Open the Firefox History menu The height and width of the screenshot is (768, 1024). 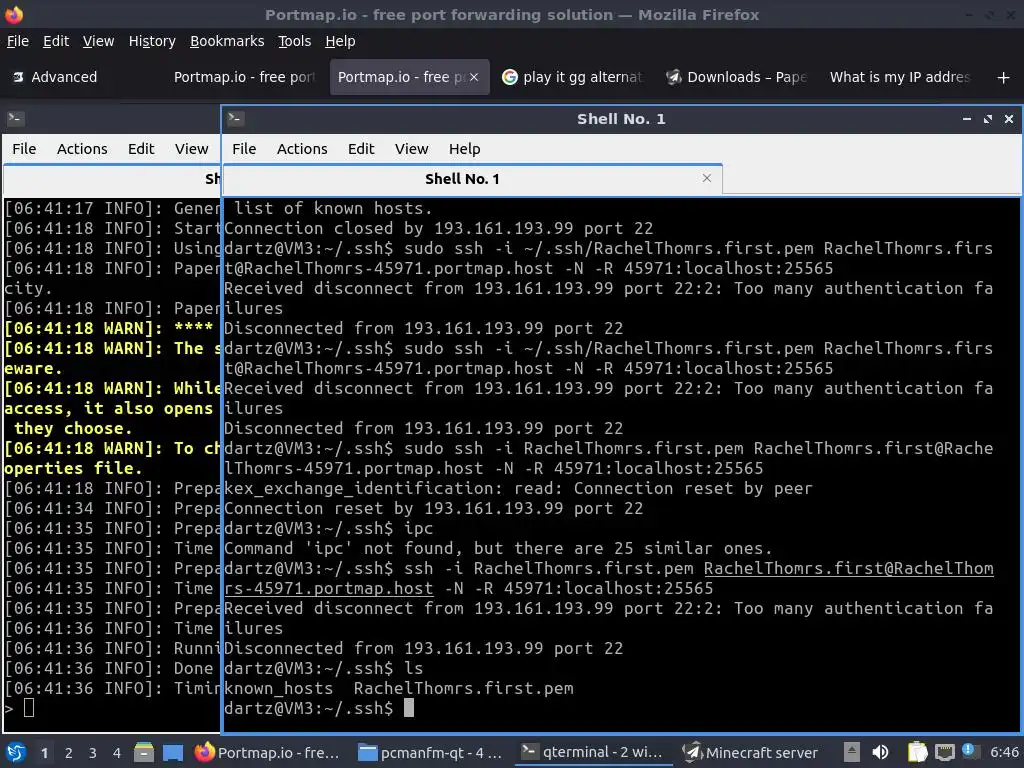152,41
